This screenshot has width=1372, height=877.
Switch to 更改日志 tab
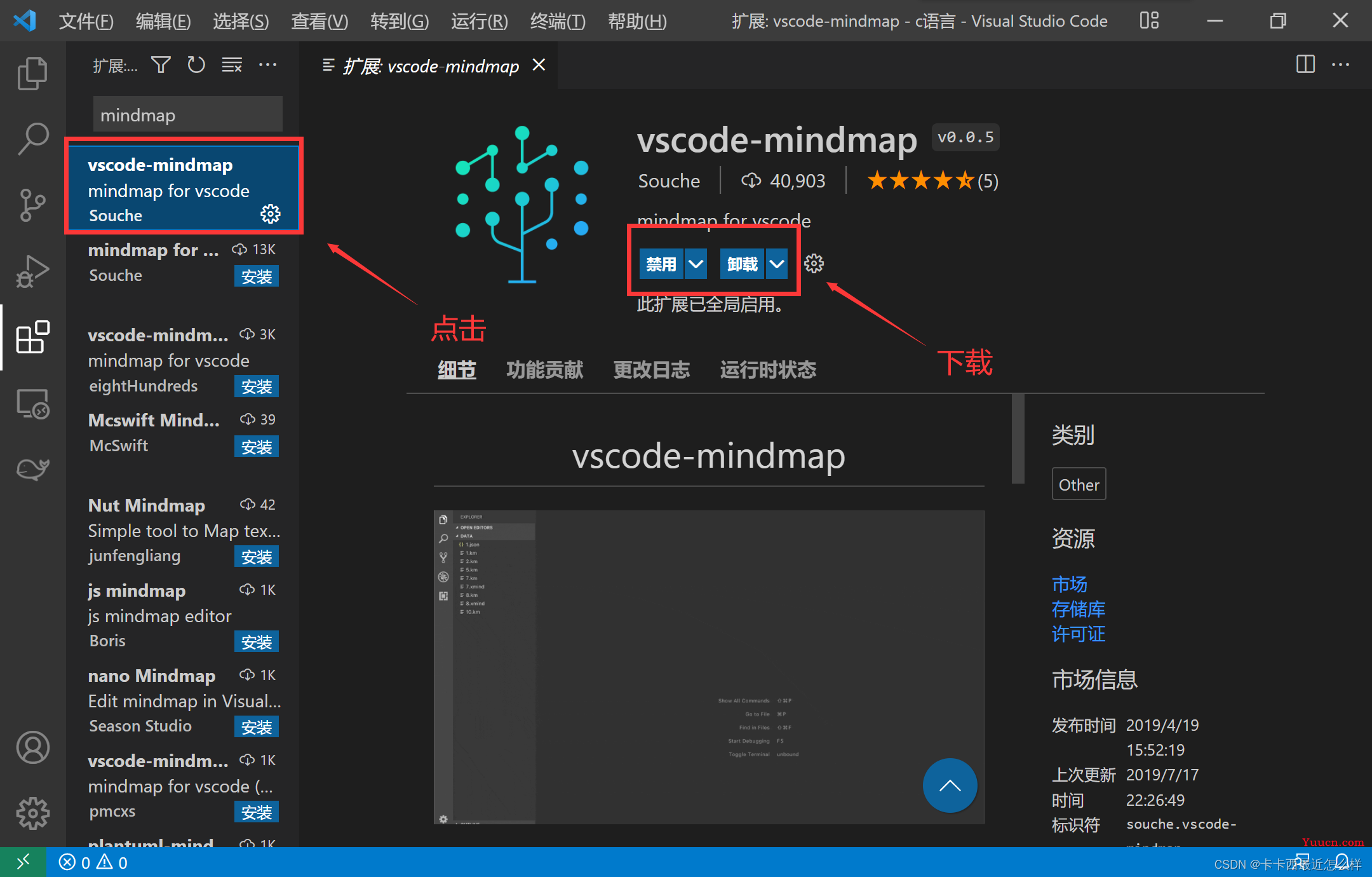[651, 369]
